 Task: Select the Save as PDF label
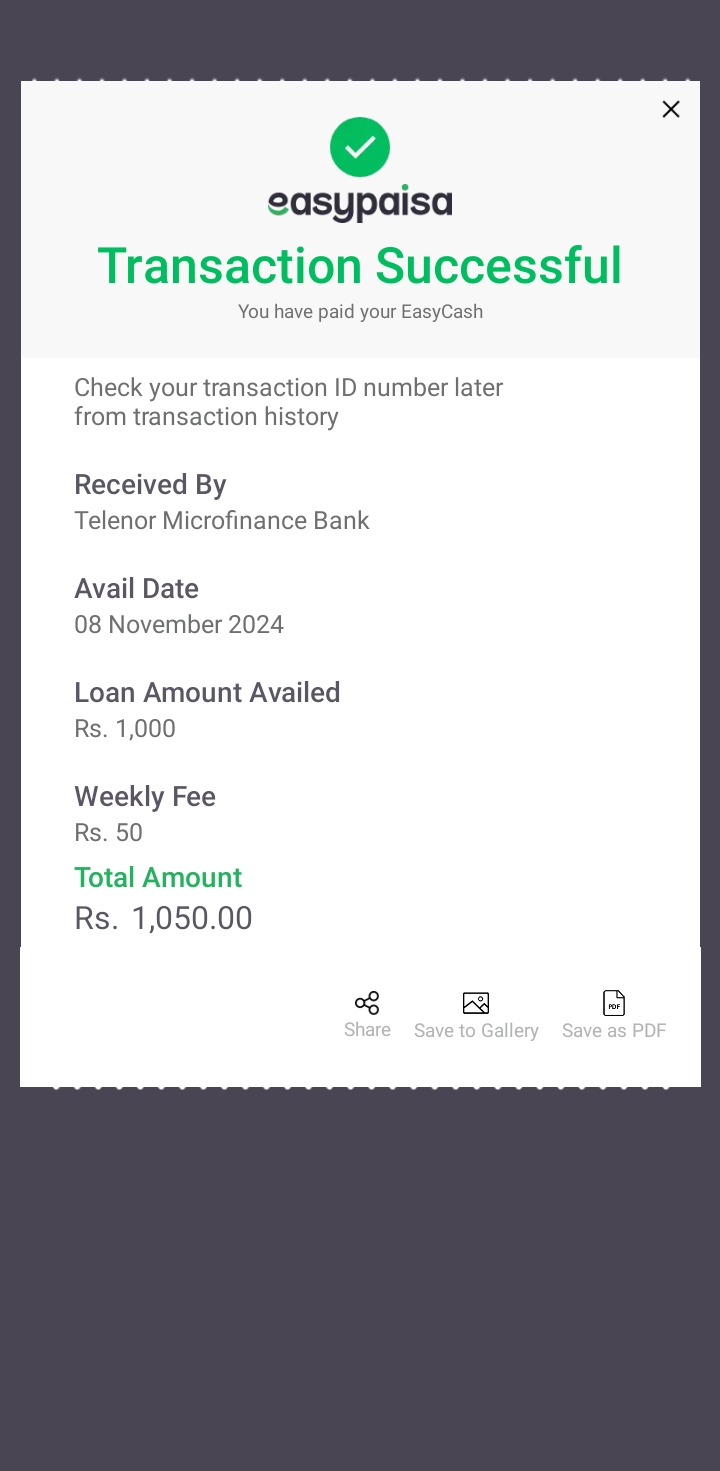point(614,1031)
